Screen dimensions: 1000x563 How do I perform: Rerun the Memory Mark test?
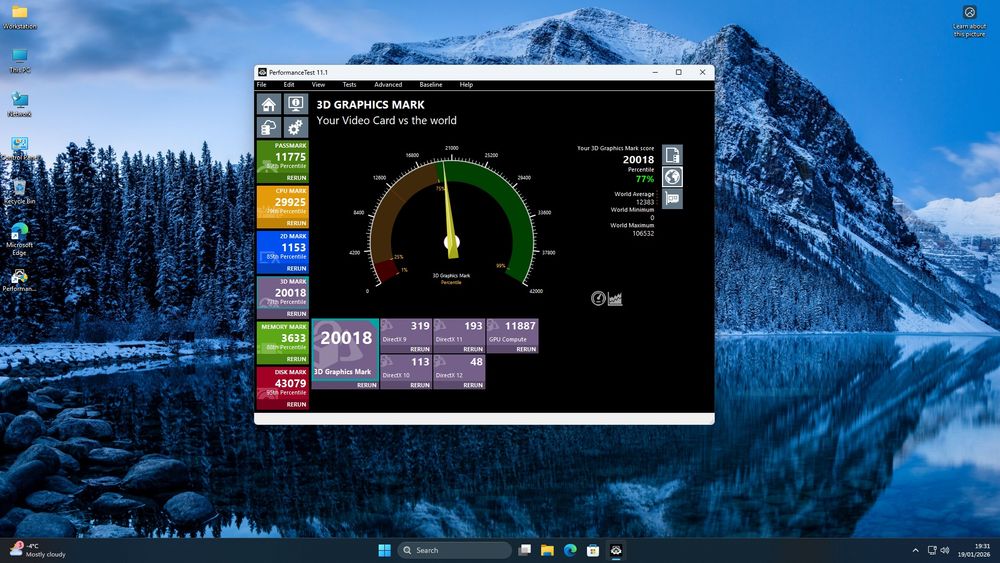(297, 359)
